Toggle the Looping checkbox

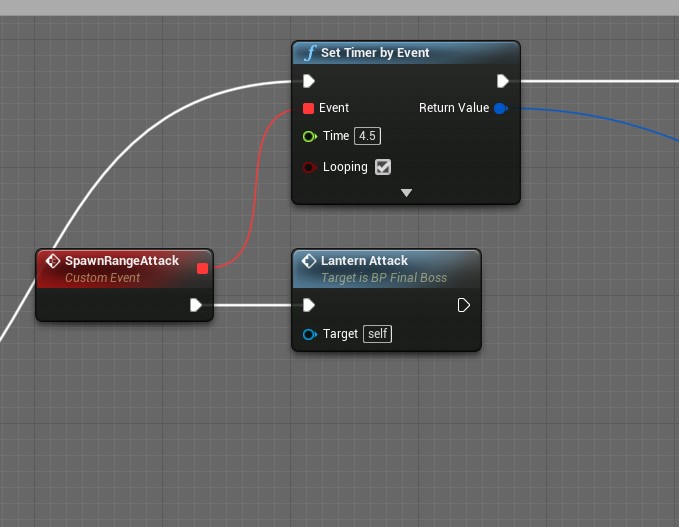pyautogui.click(x=382, y=167)
